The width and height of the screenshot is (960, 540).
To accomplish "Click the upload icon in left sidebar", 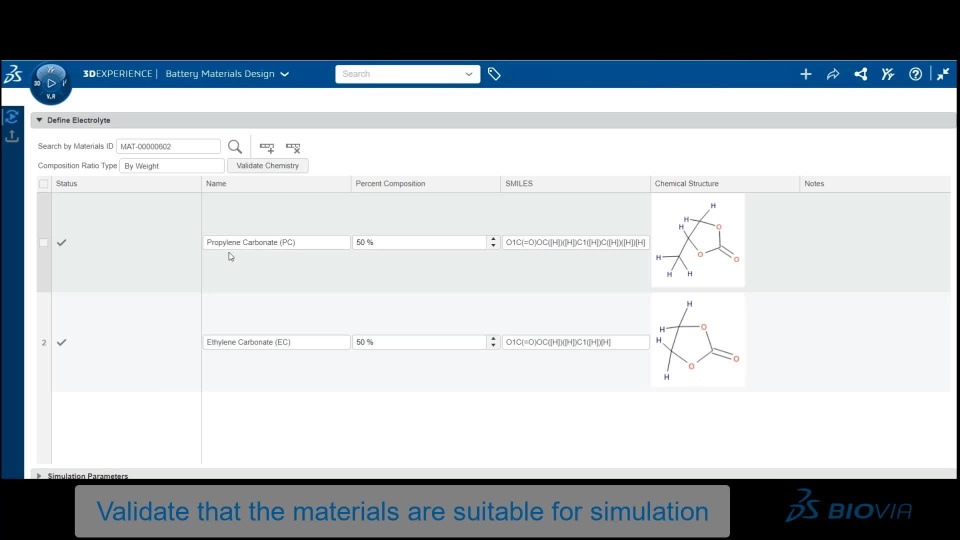I will (x=12, y=136).
